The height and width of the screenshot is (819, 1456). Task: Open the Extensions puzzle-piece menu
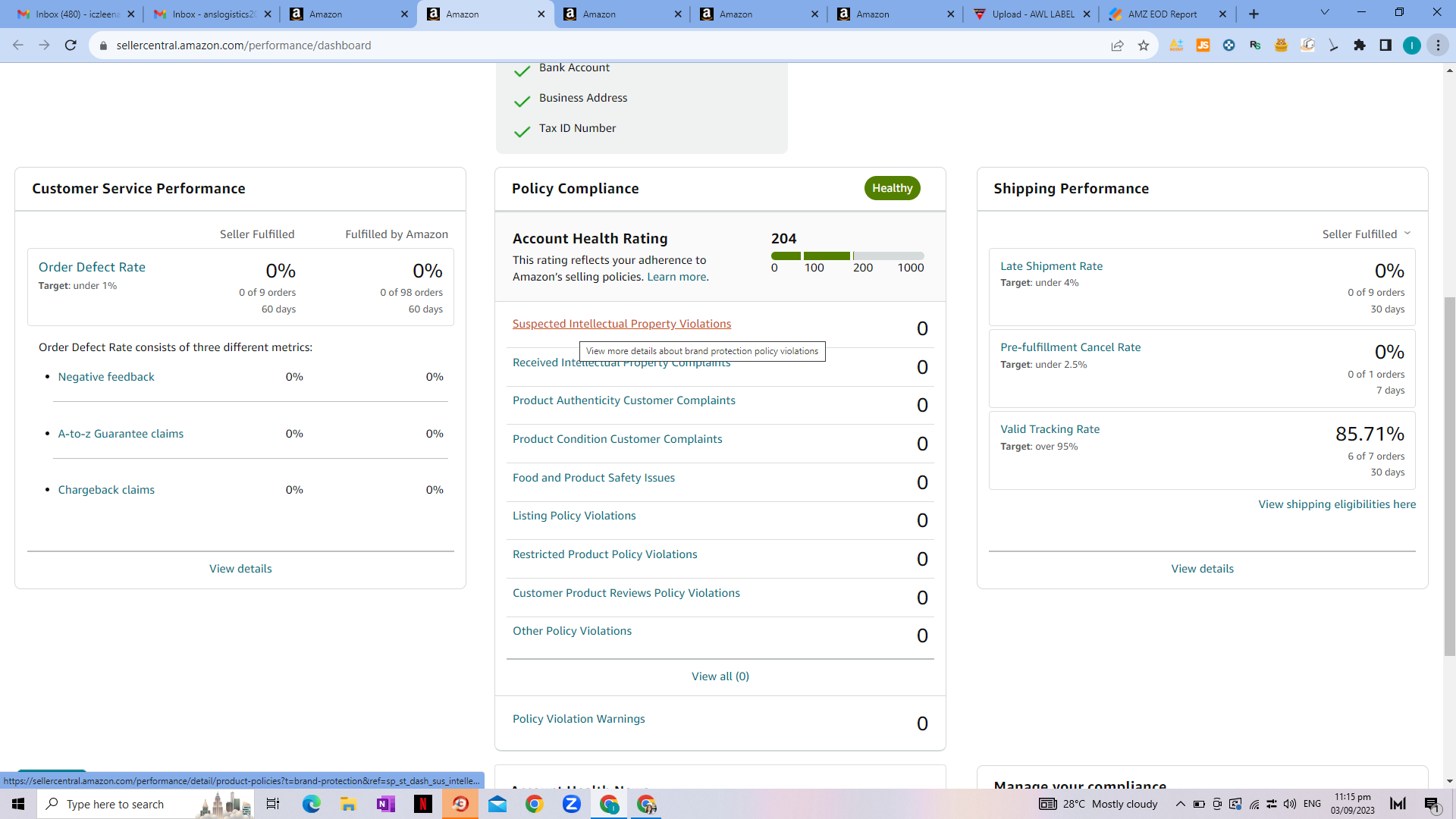[1360, 45]
